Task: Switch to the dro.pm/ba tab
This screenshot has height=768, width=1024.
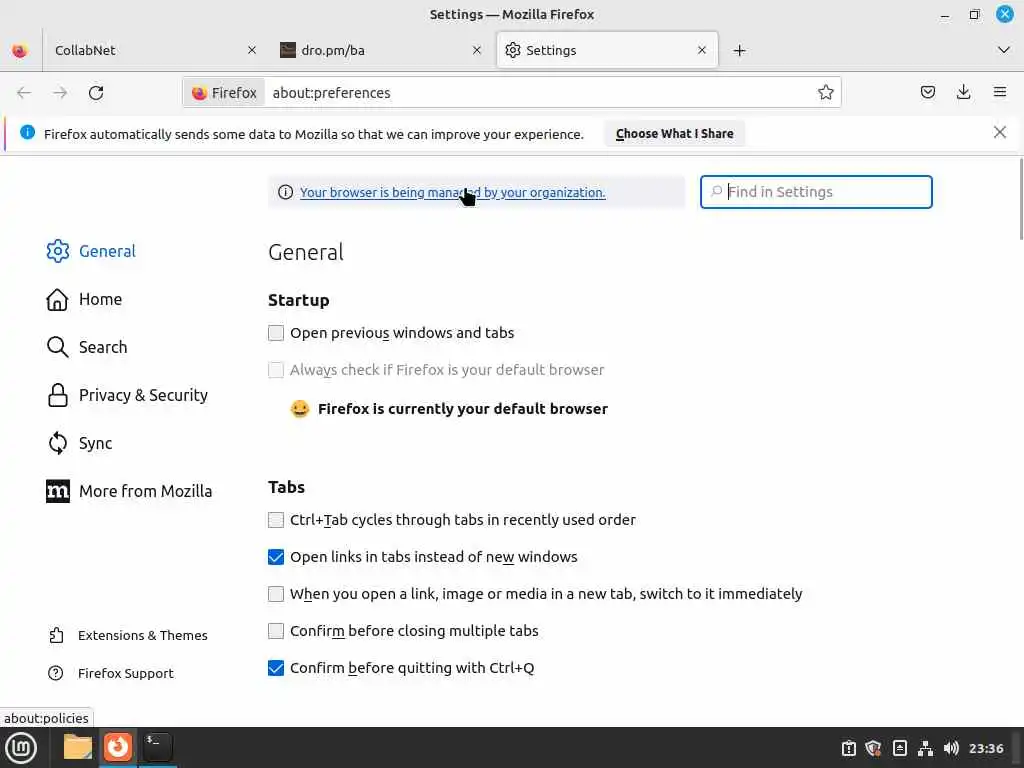Action: point(381,50)
